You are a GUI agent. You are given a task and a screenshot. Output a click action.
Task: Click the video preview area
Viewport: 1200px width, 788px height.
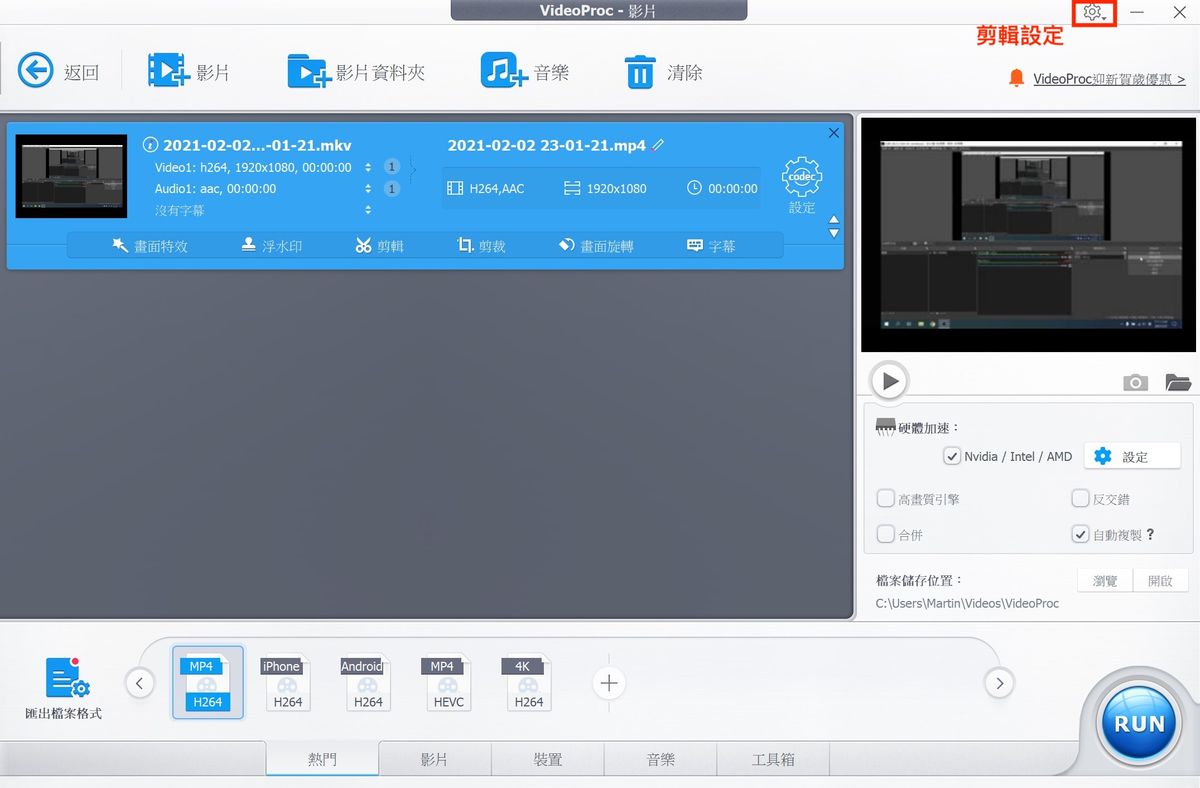pyautogui.click(x=1028, y=234)
